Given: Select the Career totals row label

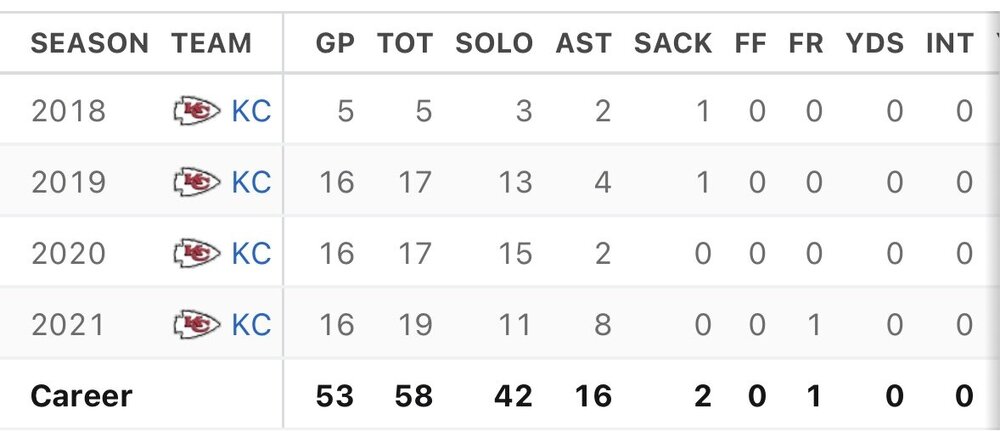Looking at the screenshot, I should click(81, 396).
